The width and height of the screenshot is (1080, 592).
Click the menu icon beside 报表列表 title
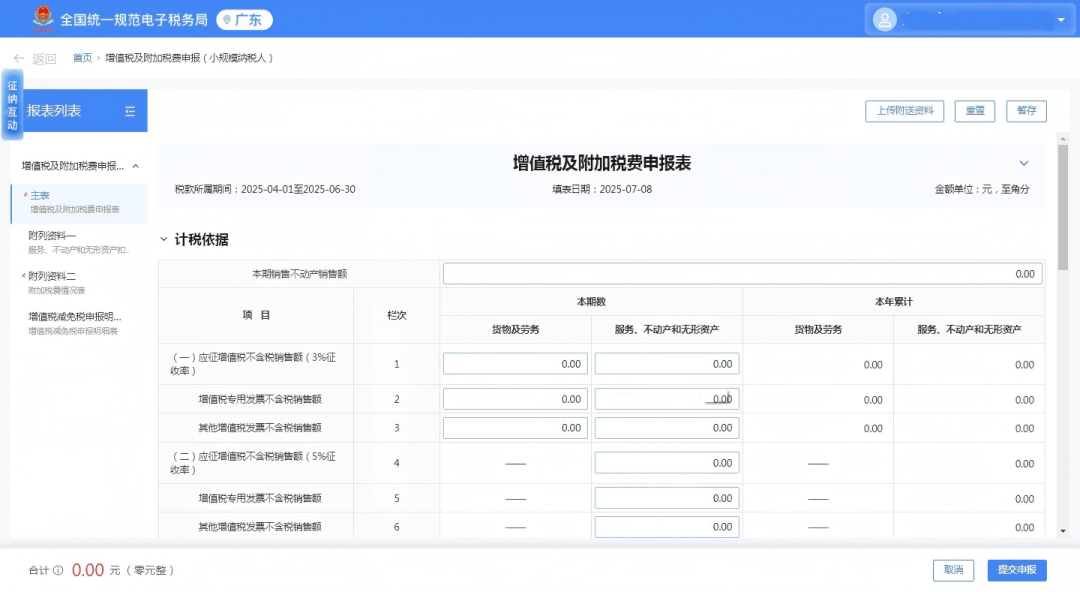pos(129,111)
